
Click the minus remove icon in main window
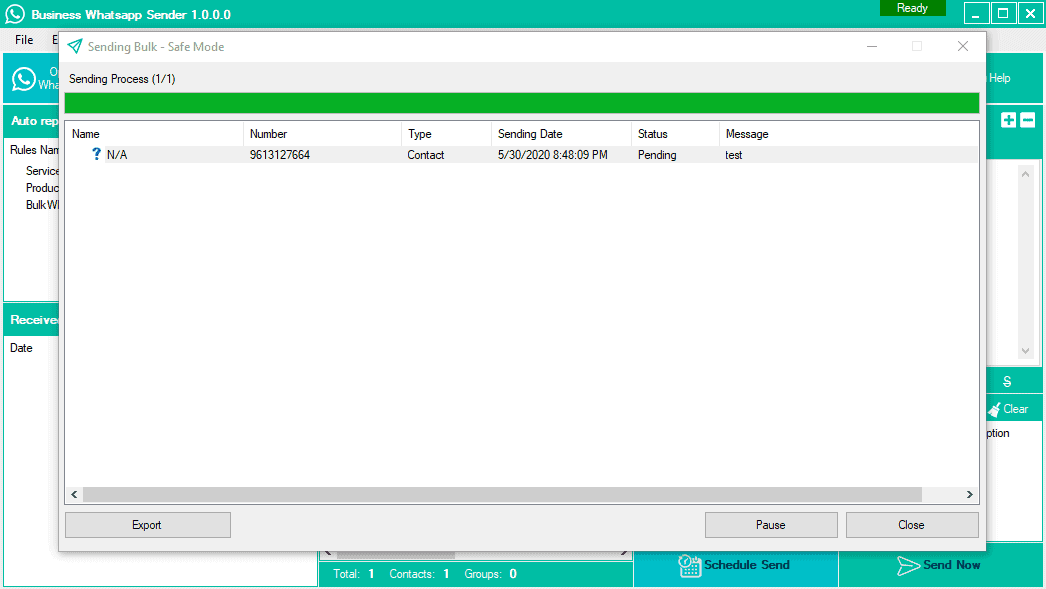tap(1027, 120)
